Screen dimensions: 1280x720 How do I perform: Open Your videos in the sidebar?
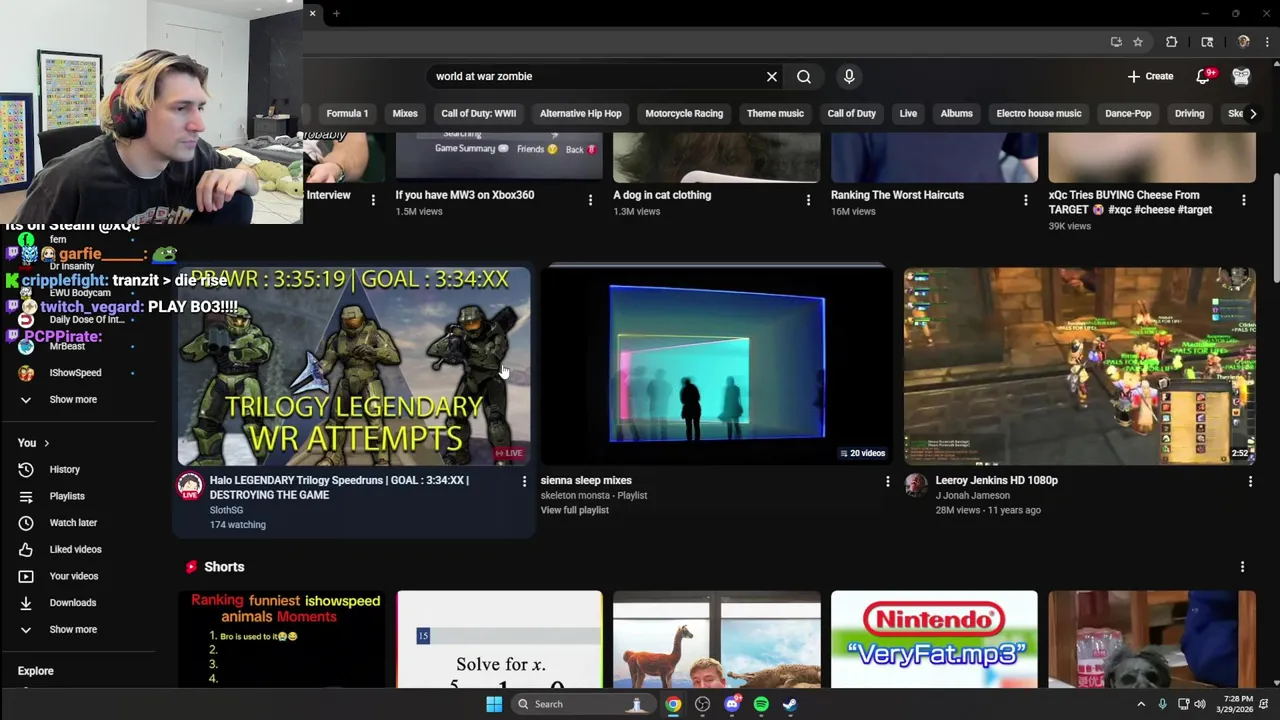(x=74, y=576)
